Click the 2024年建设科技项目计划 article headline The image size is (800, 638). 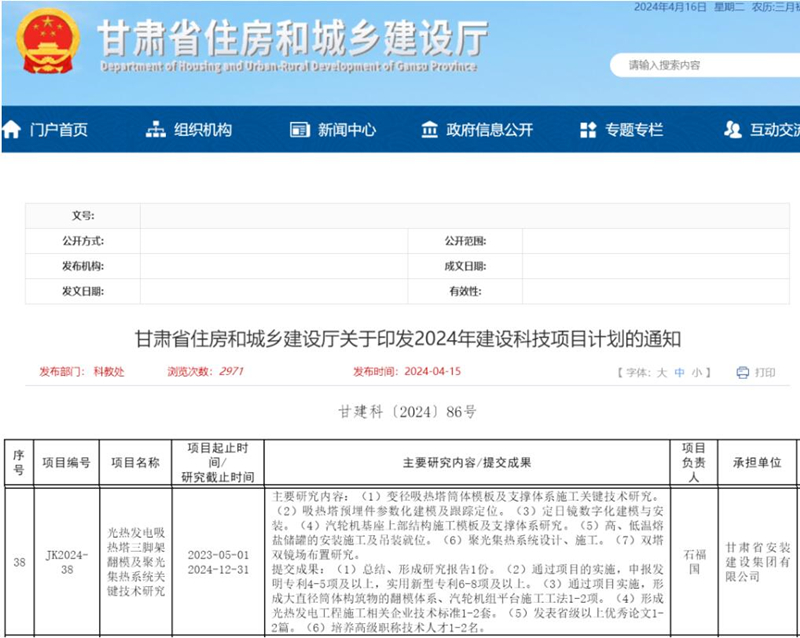tap(413, 336)
